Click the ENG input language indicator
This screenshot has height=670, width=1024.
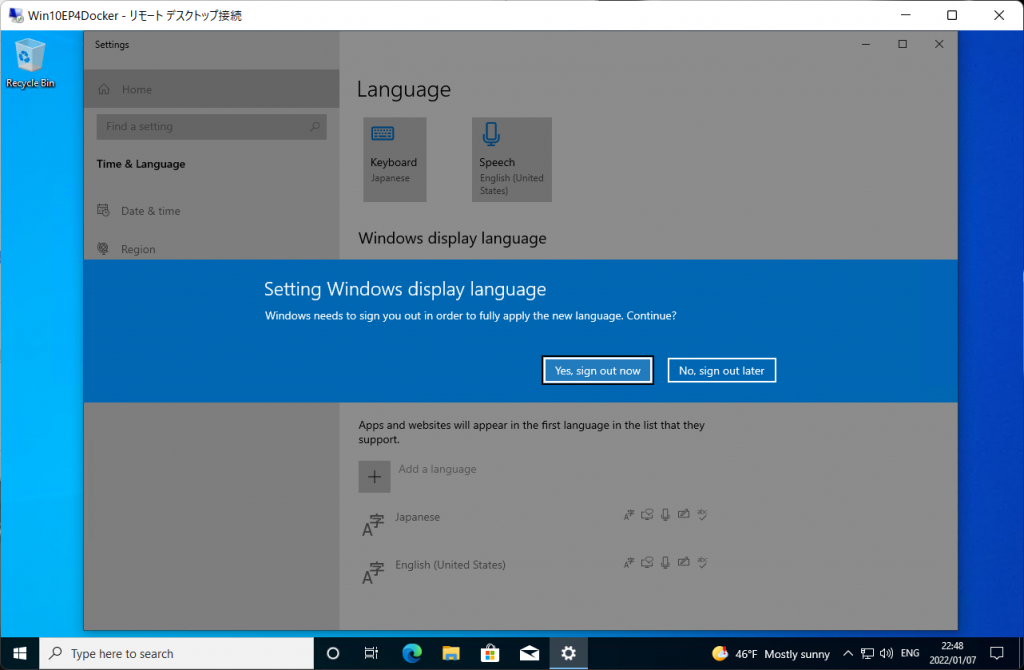tap(910, 653)
